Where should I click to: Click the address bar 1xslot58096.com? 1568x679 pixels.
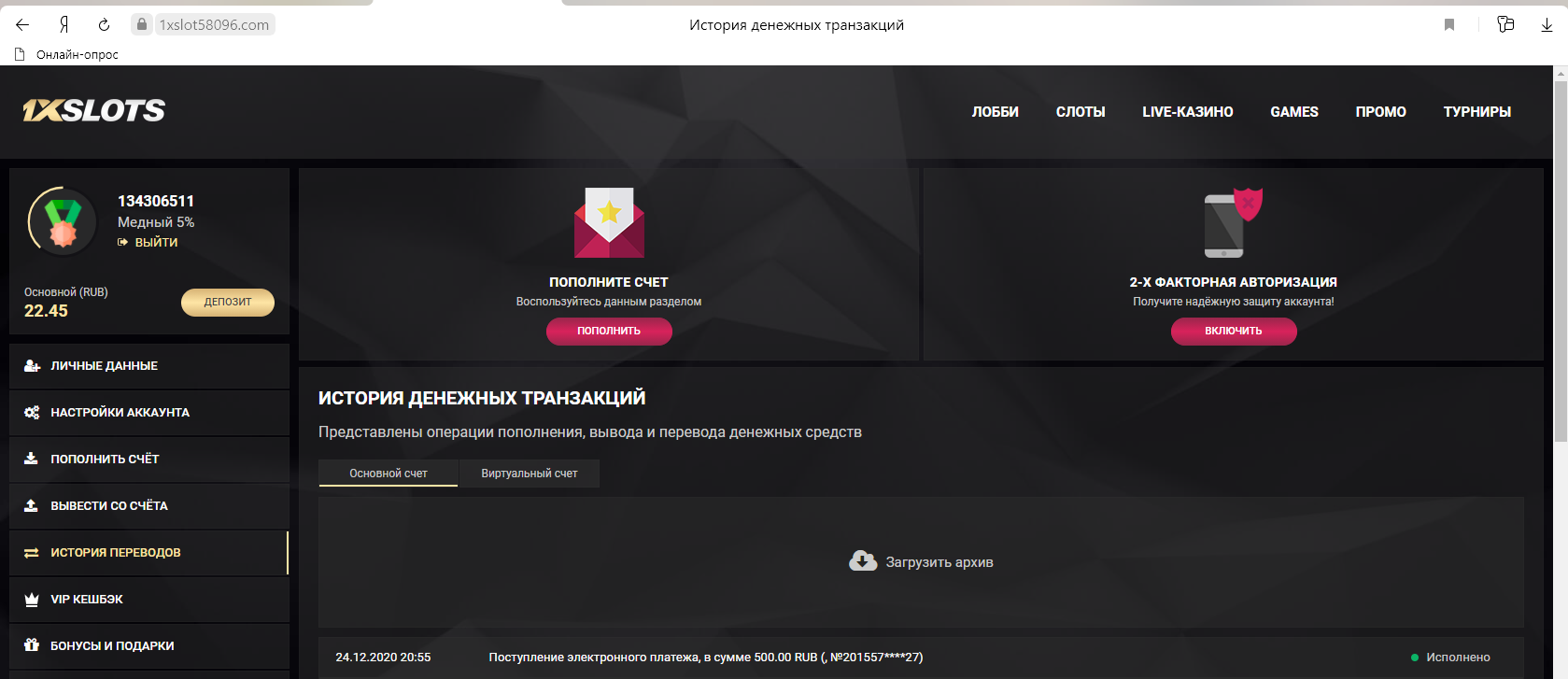click(x=214, y=25)
